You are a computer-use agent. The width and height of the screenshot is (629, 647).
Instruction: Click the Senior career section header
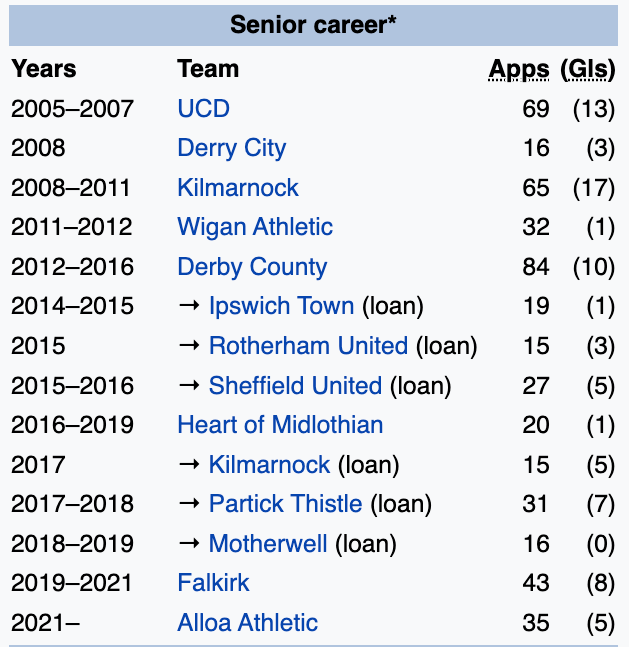[314, 24]
